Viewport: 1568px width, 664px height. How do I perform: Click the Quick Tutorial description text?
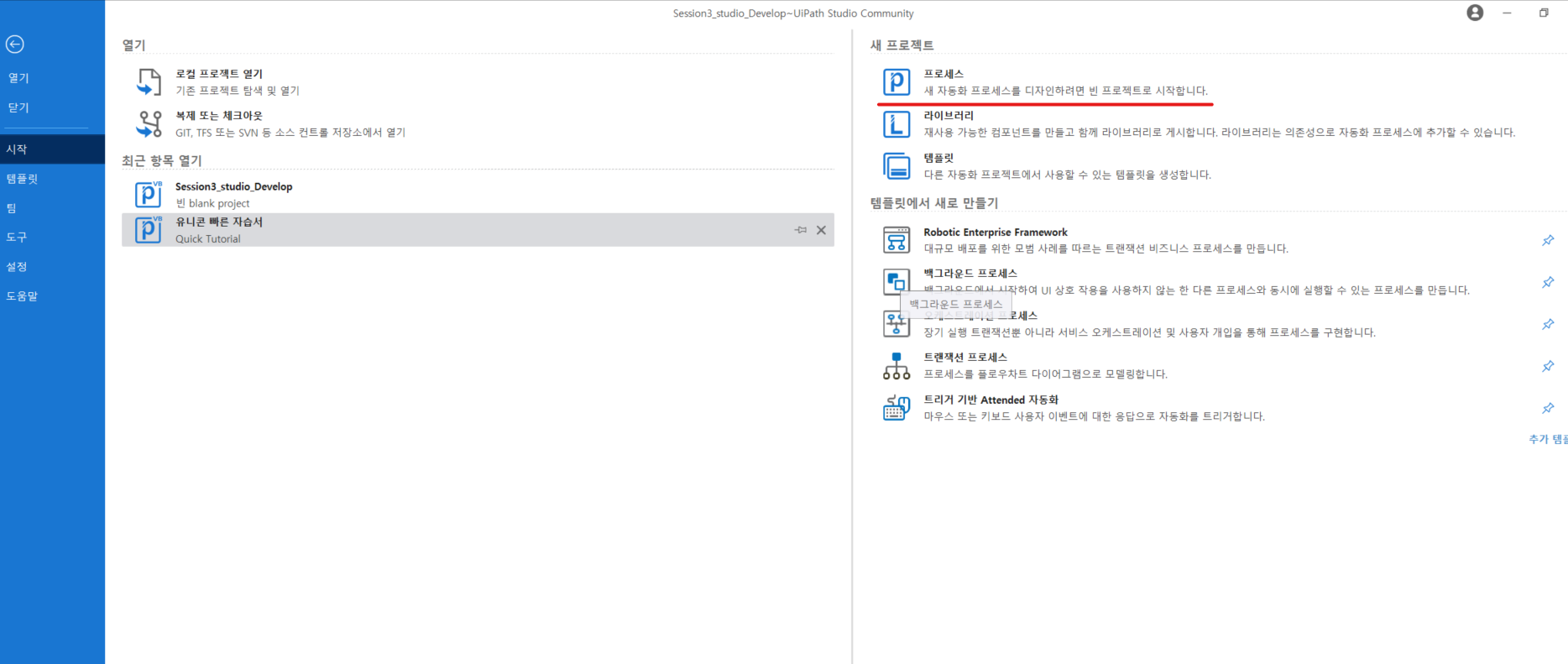pos(208,238)
